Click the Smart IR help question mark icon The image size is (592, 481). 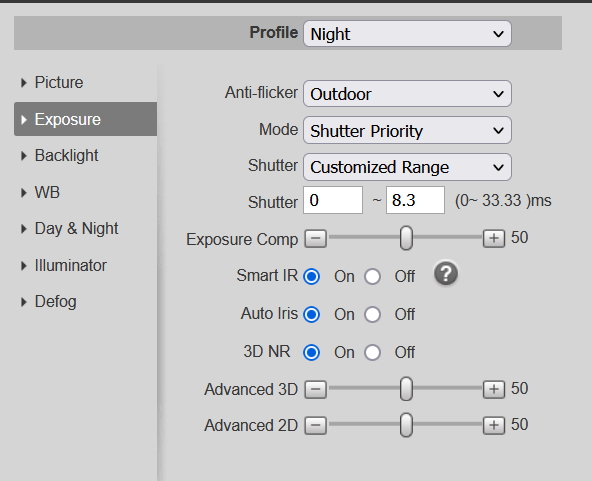pyautogui.click(x=446, y=273)
